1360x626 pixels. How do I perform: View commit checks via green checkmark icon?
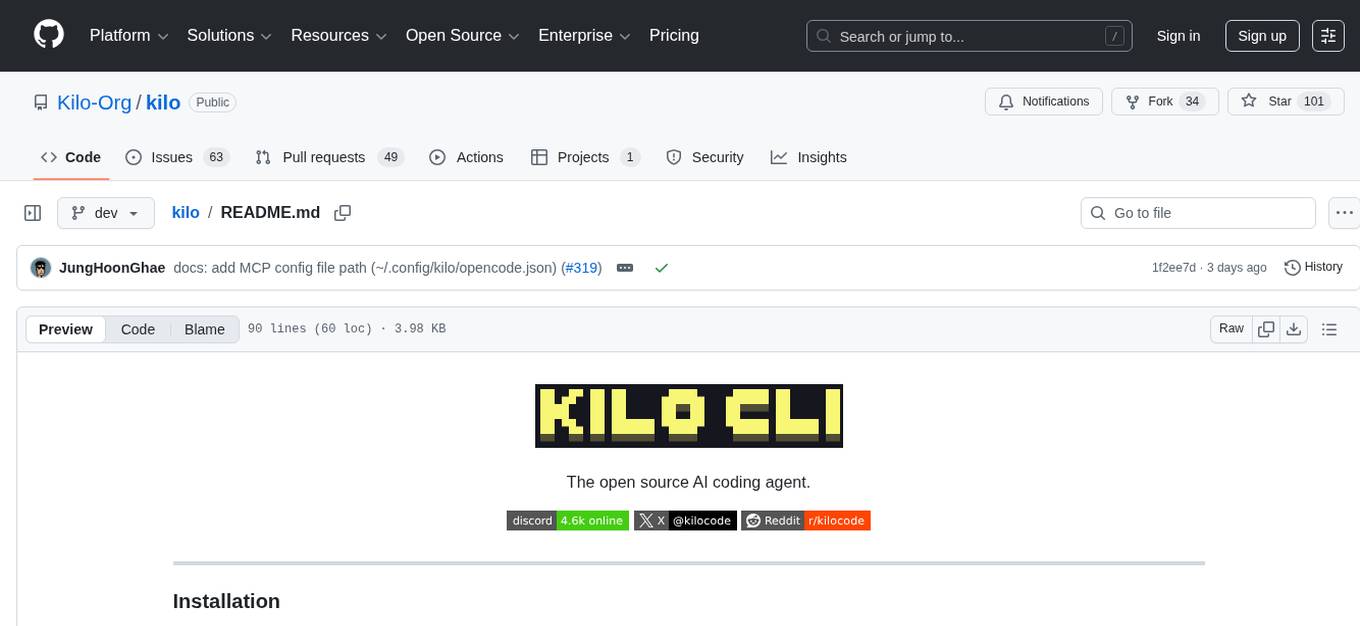[661, 267]
